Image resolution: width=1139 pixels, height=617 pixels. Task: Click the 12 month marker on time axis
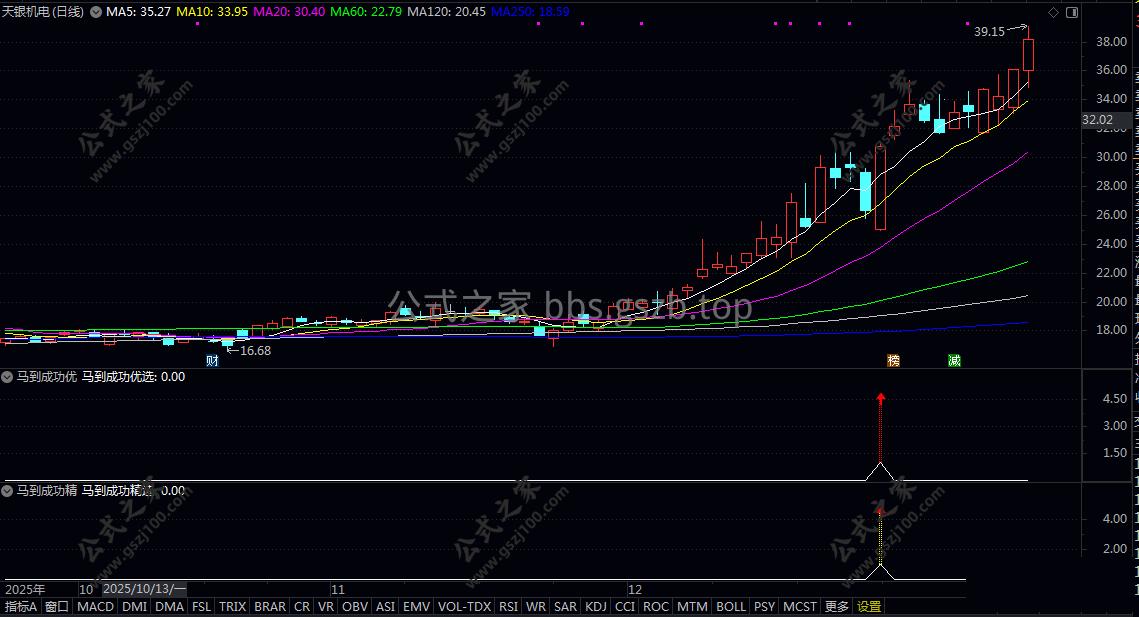[x=635, y=589]
